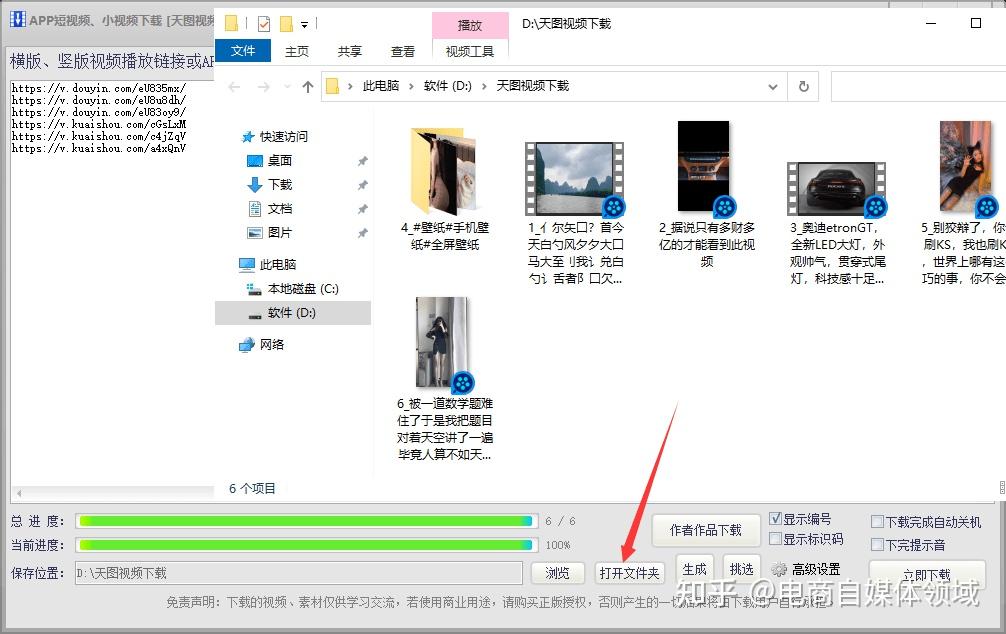Click the 6_被一道数学题难住了 file name
1006x634 pixels.
445,429
